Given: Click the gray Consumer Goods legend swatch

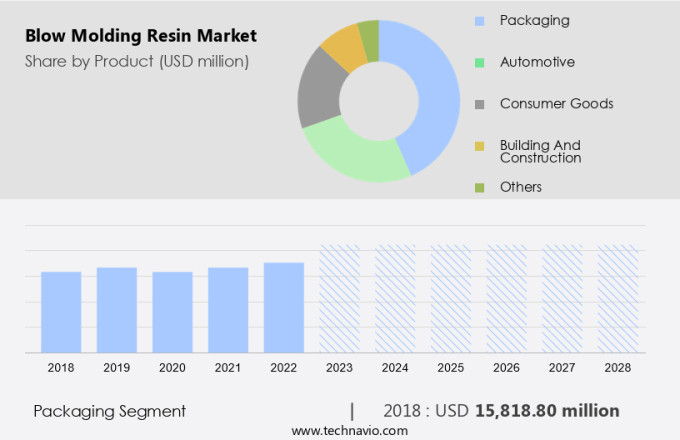Looking at the screenshot, I should click(479, 104).
